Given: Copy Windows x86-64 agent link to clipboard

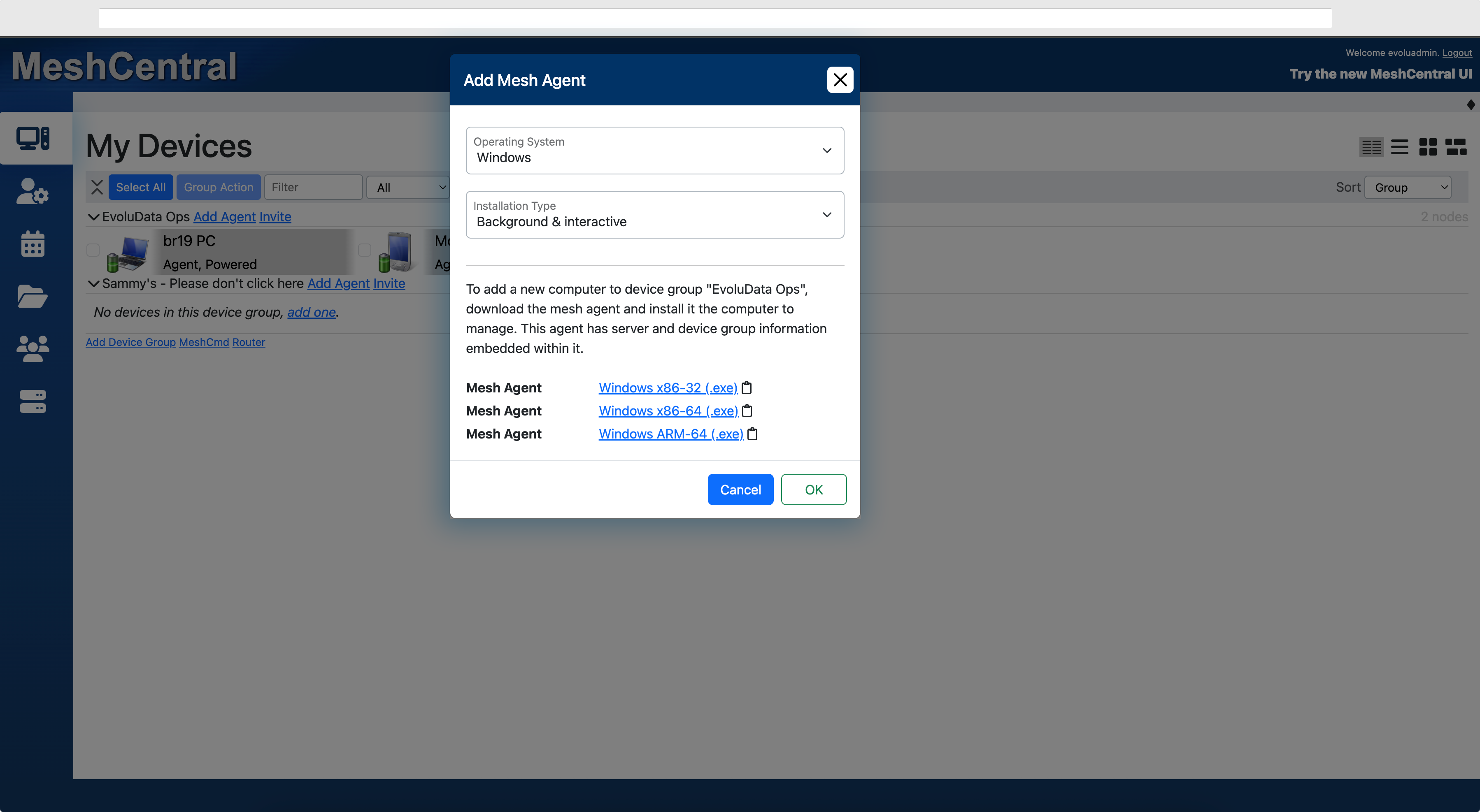Looking at the screenshot, I should [x=747, y=411].
